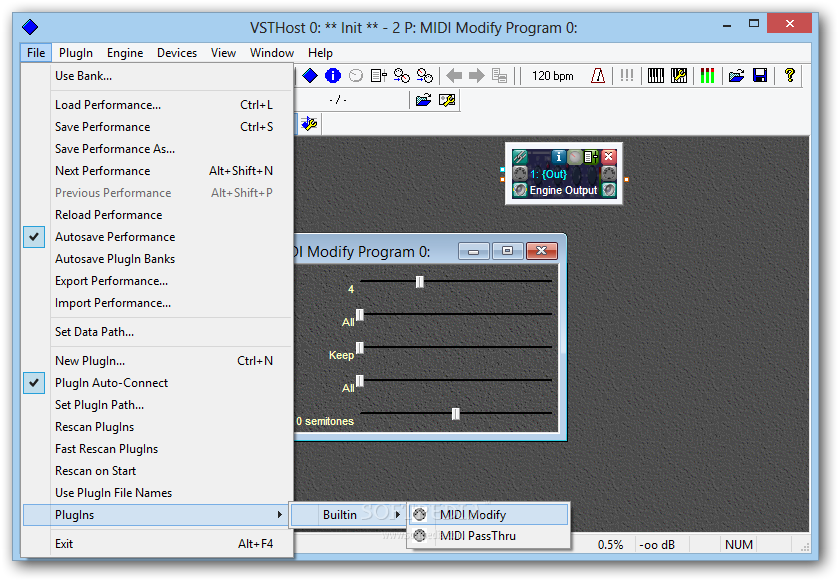This screenshot has width=839, height=581.
Task: Select Set Data Path...
Action: (x=157, y=332)
